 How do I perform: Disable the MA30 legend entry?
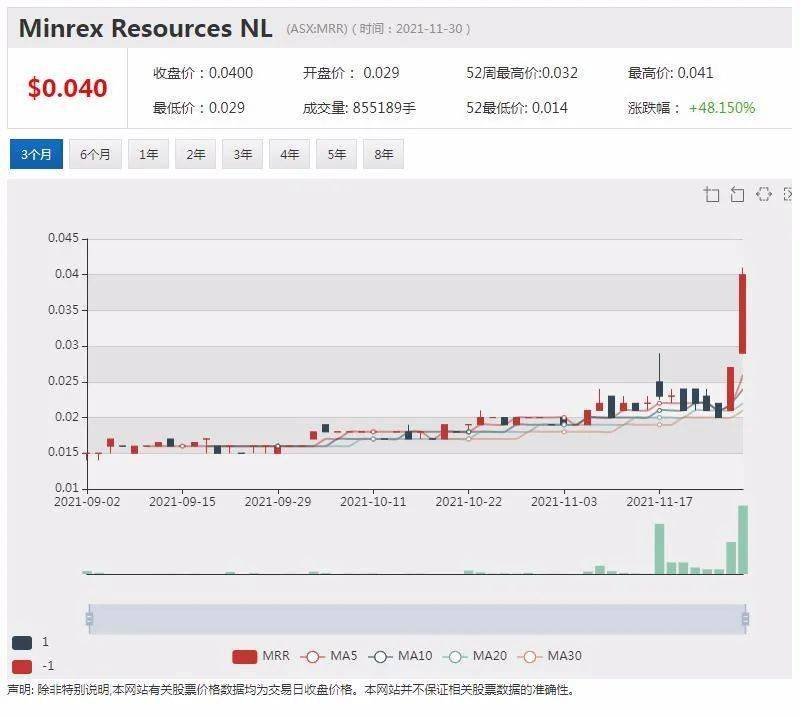tap(553, 656)
